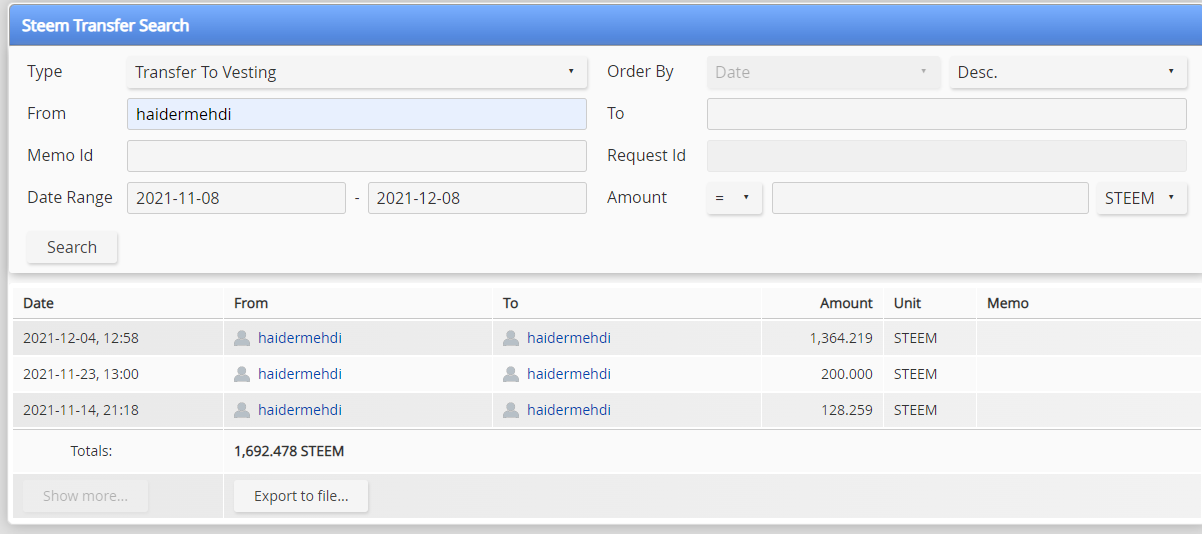
Task: Open the STEEM currency unit dropdown
Action: (1142, 198)
